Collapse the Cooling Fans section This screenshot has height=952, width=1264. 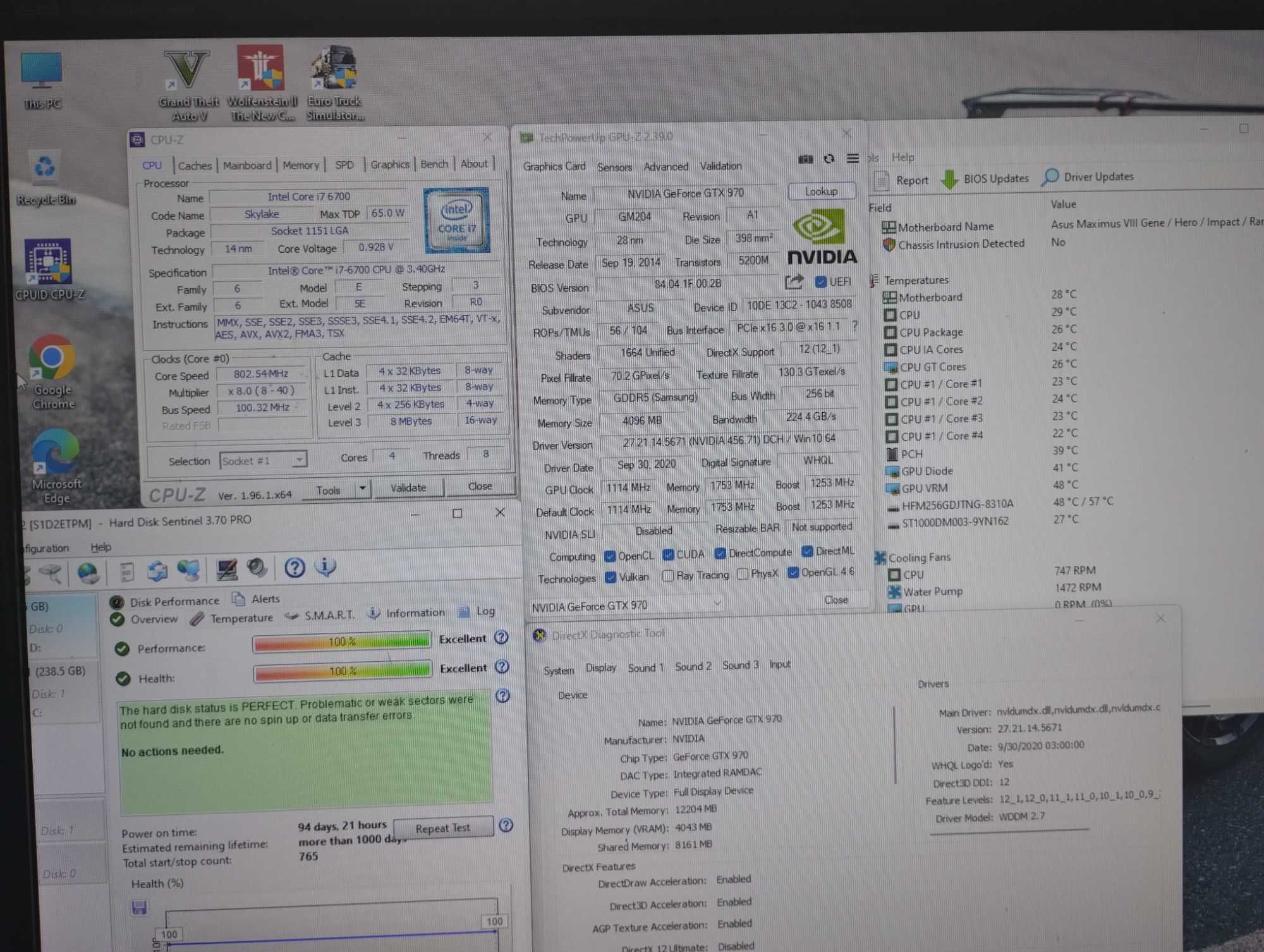(x=880, y=558)
